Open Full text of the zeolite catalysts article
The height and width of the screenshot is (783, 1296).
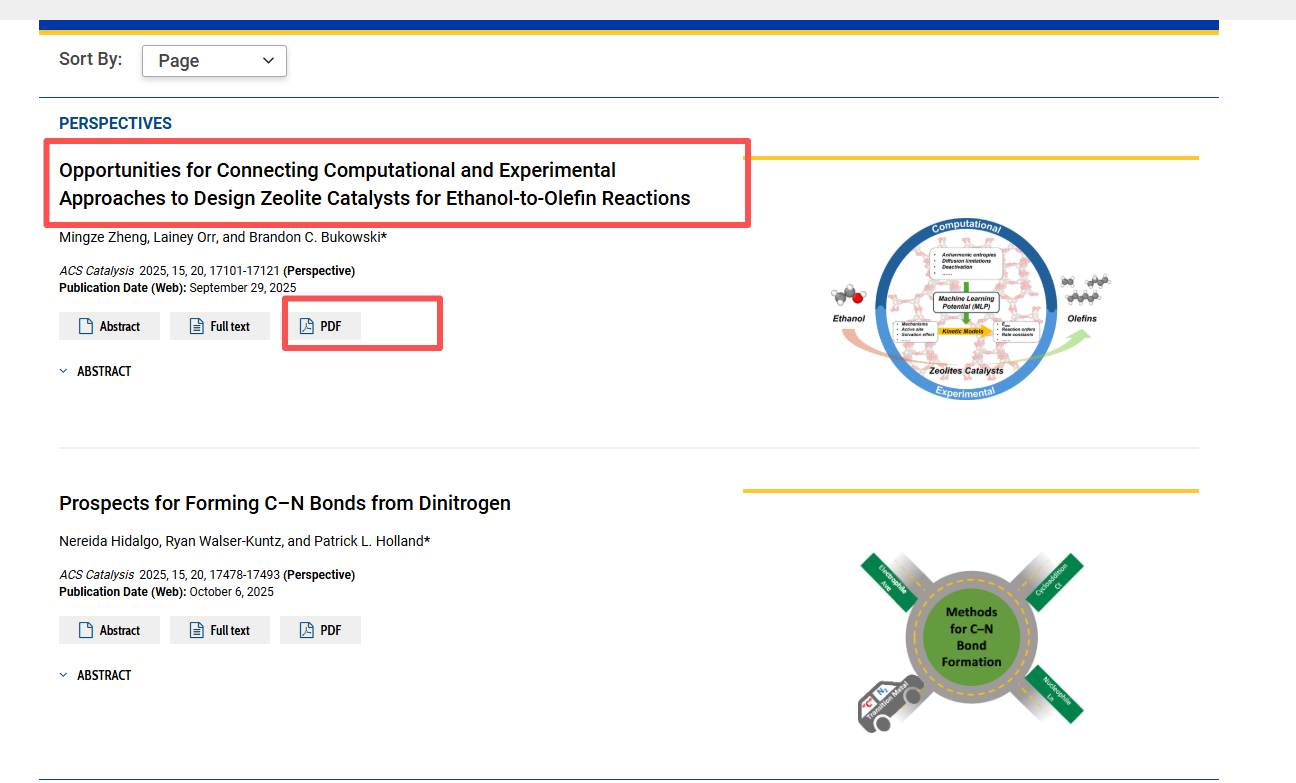(220, 326)
